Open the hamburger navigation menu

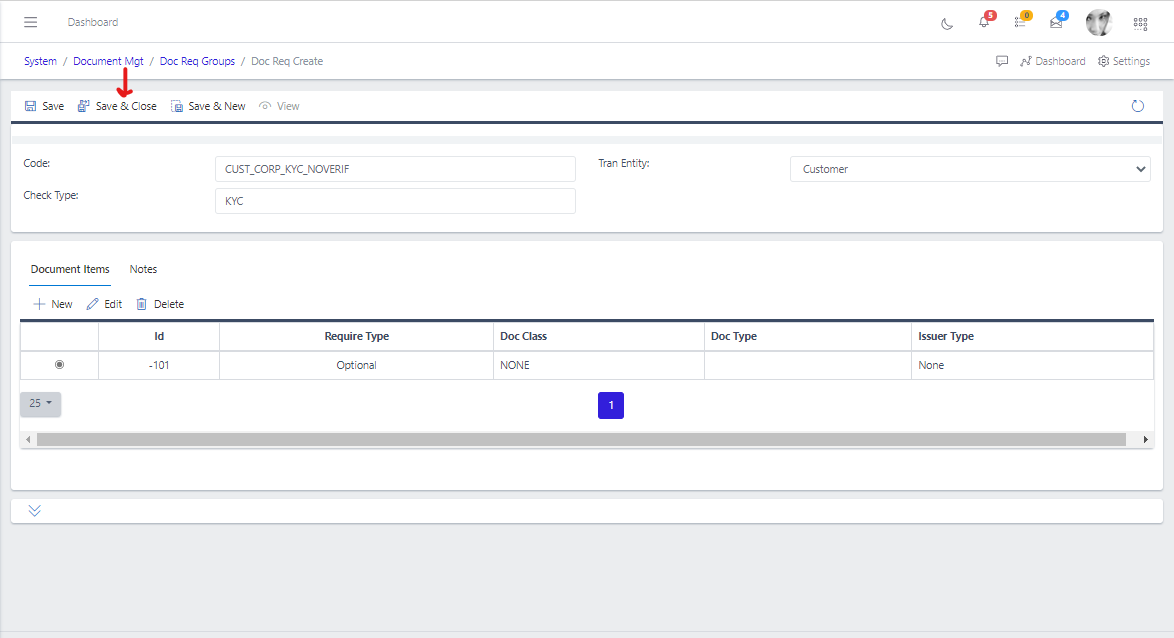[x=31, y=22]
